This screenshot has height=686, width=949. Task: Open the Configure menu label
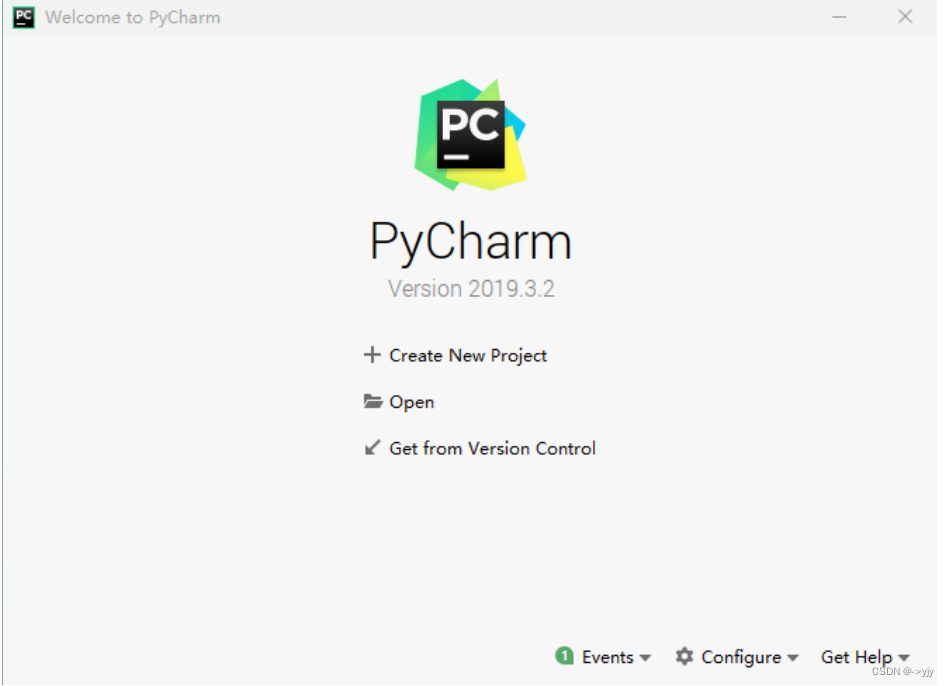point(741,658)
